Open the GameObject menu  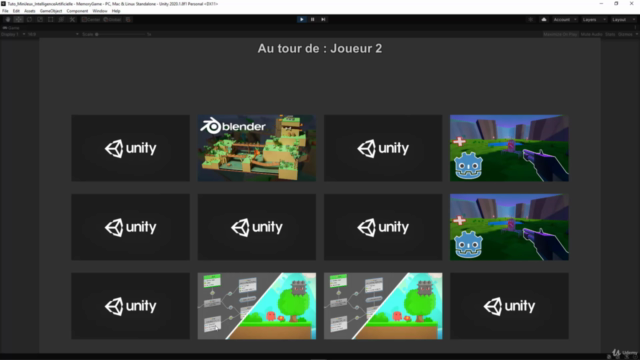pos(51,11)
